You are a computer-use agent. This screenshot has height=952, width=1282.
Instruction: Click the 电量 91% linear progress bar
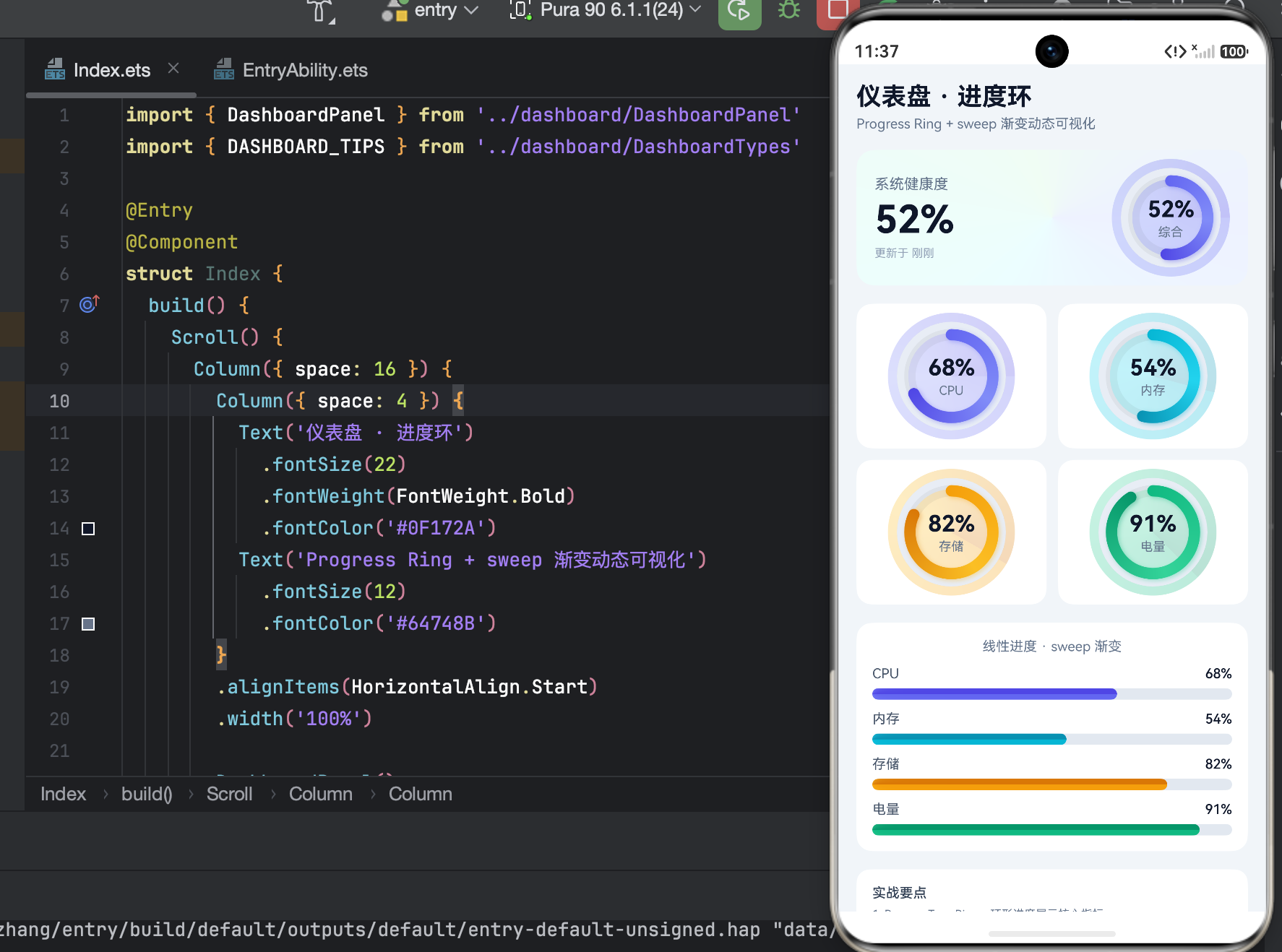point(1051,830)
